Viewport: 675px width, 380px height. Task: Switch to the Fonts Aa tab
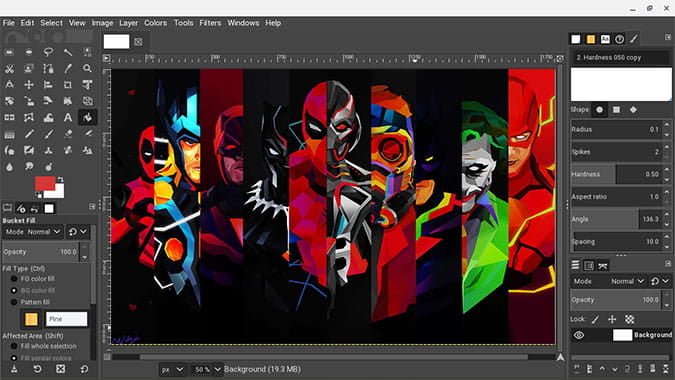click(x=605, y=39)
